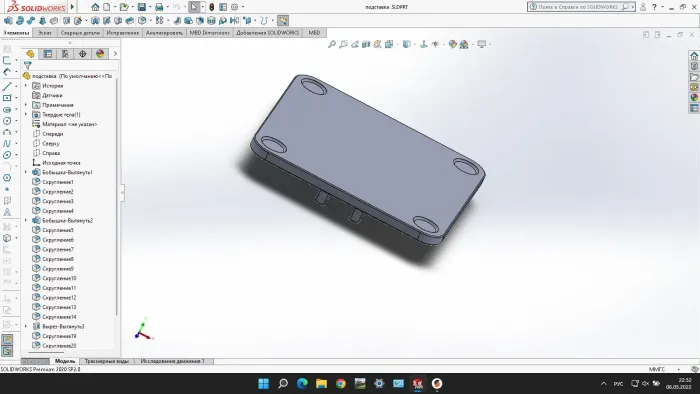Open the DisplayManager color ball tab
The width and height of the screenshot is (700, 394).
(x=100, y=54)
